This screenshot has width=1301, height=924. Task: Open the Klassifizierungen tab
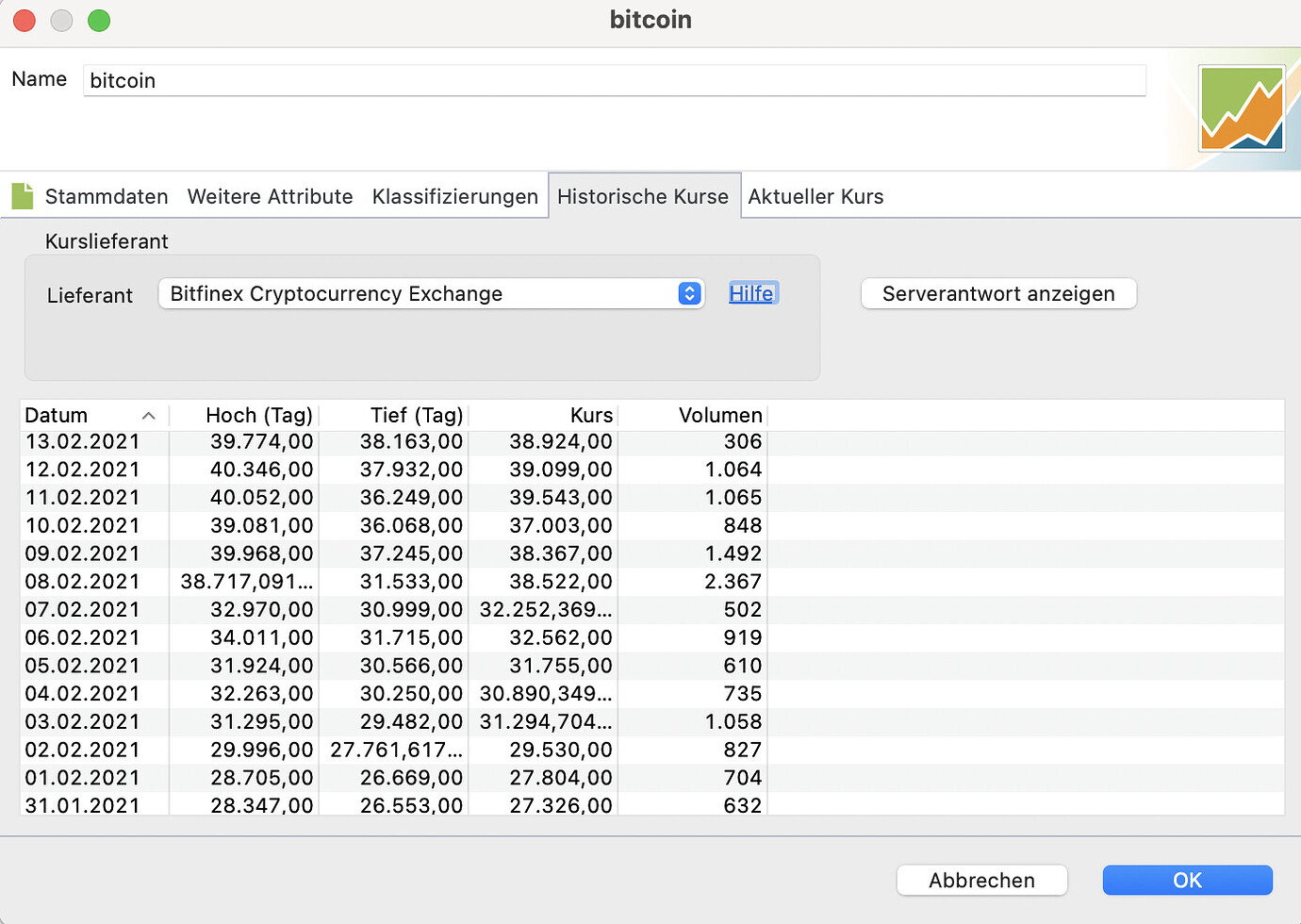pos(455,196)
